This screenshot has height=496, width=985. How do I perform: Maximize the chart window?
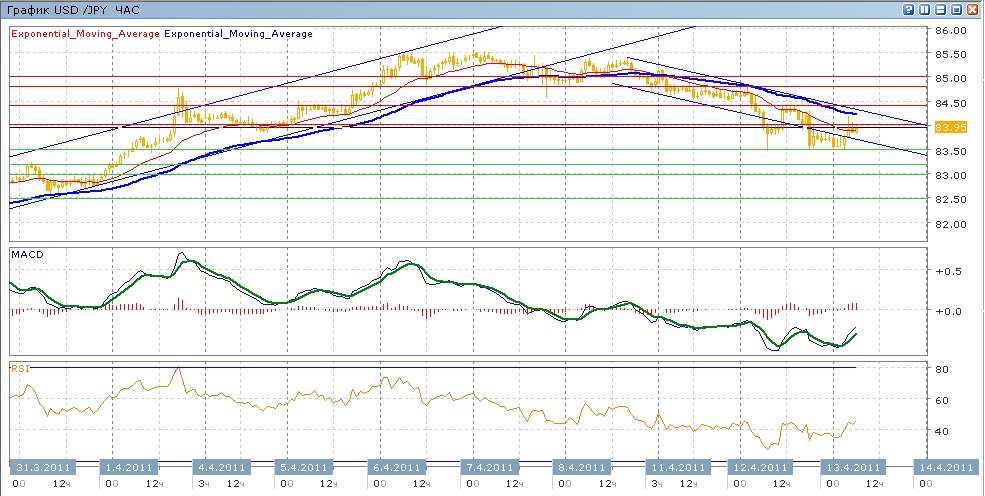(957, 9)
